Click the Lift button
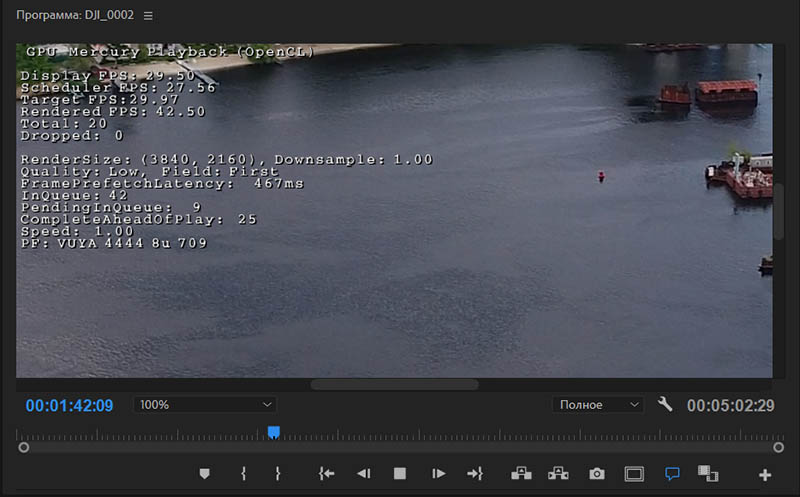This screenshot has width=800, height=497. click(x=521, y=474)
